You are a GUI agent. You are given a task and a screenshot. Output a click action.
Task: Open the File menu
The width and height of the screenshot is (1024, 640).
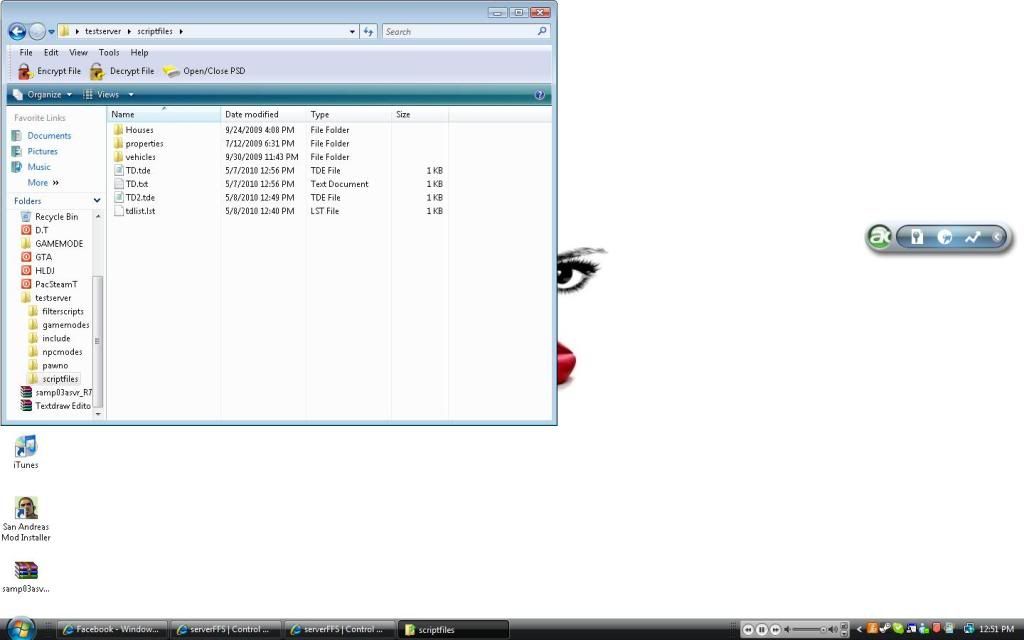26,53
